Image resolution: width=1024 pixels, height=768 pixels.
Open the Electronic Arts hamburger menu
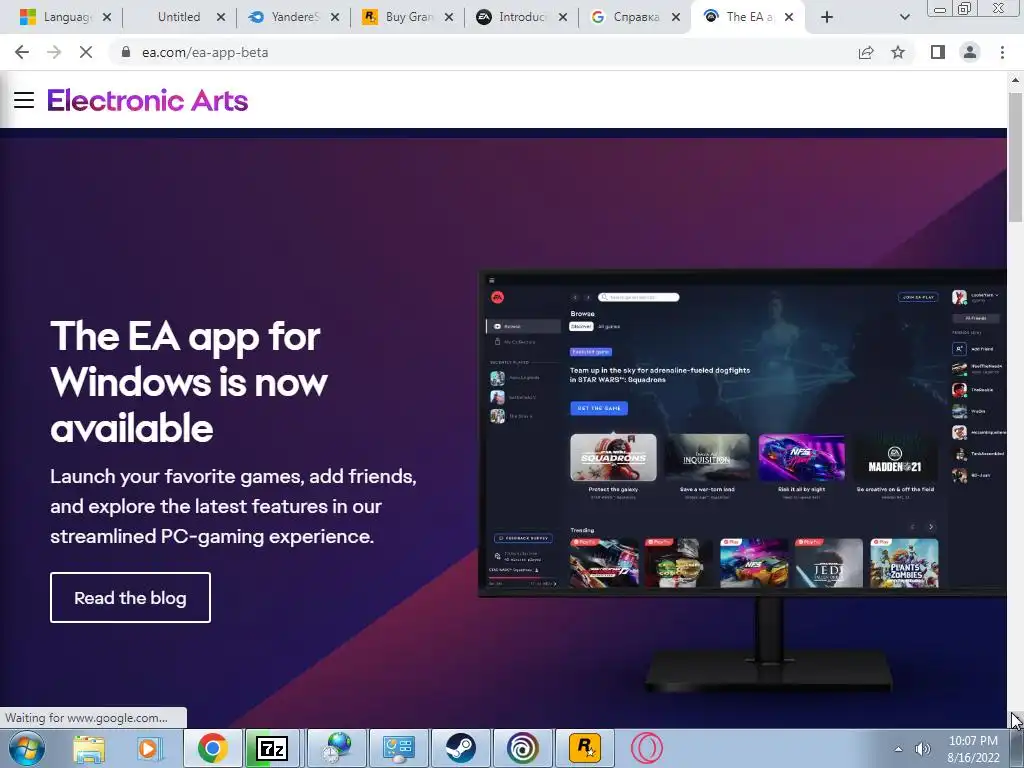pos(24,100)
